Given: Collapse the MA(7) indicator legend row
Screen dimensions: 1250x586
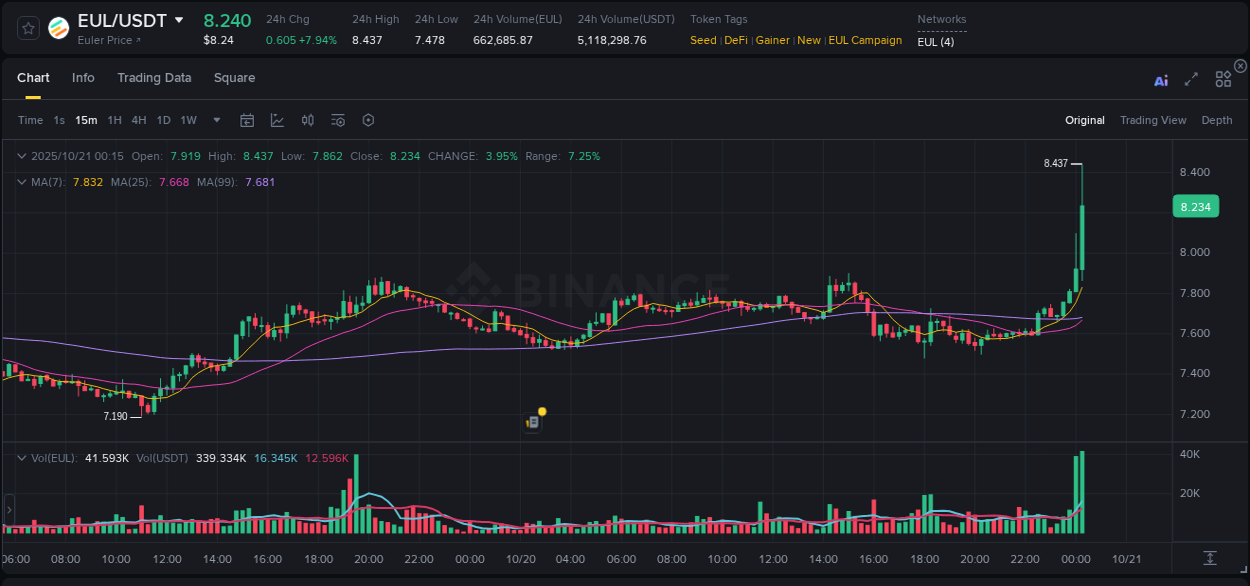Looking at the screenshot, I should coord(22,182).
